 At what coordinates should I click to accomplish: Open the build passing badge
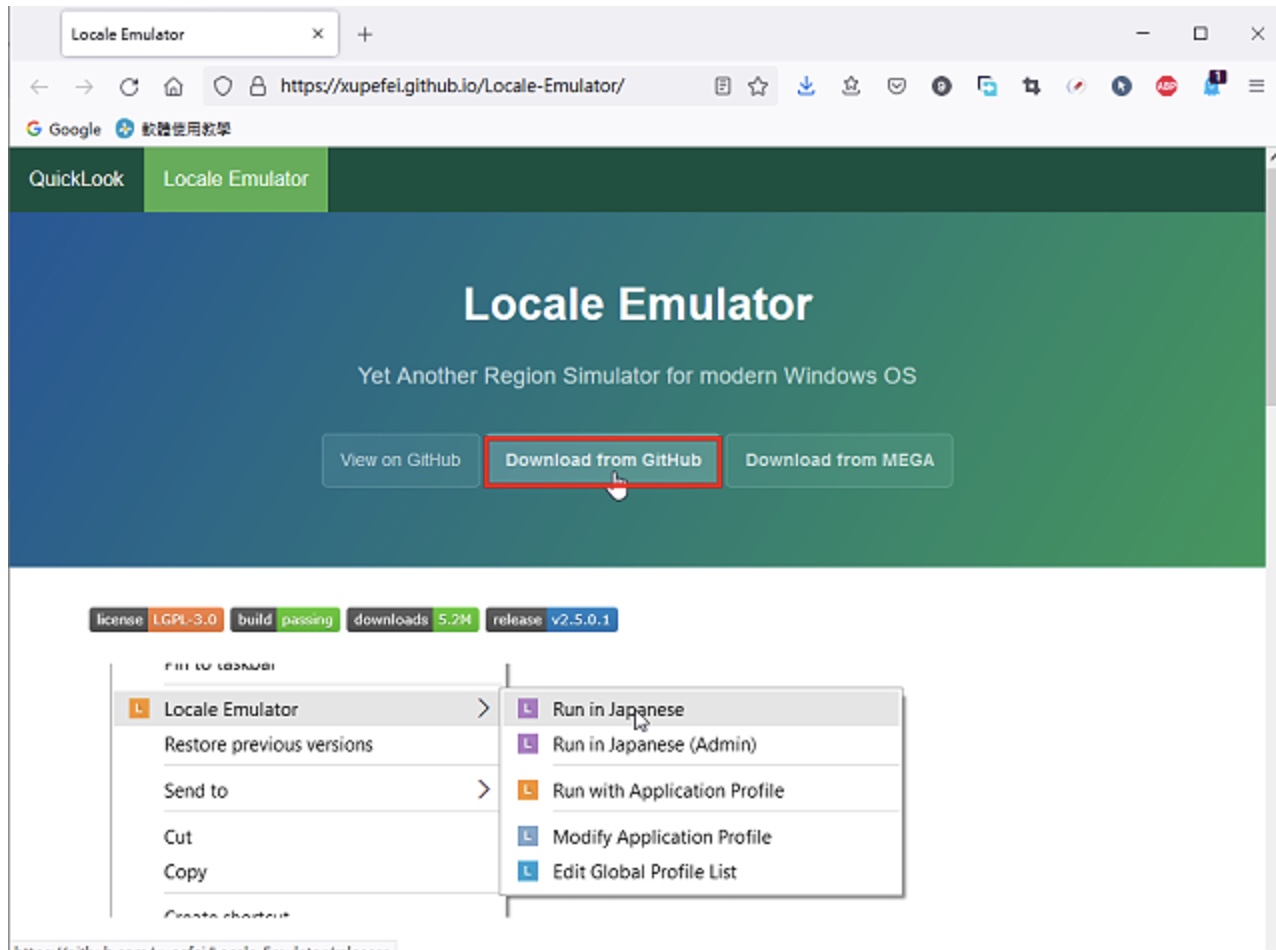click(x=285, y=620)
